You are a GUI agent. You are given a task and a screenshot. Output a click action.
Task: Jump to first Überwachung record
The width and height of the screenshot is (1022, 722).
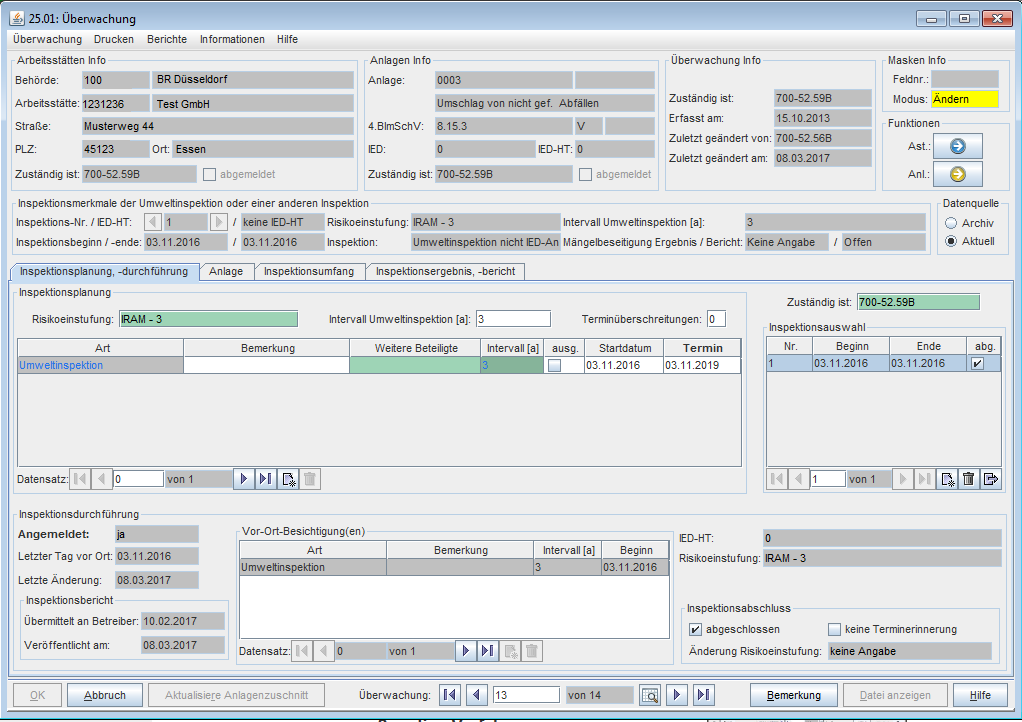(450, 695)
